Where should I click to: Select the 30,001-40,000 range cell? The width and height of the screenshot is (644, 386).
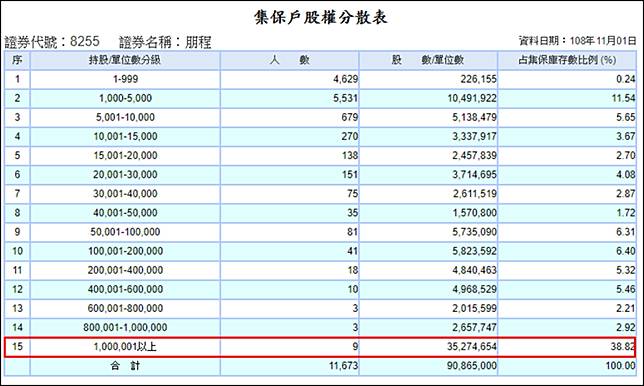(125, 193)
